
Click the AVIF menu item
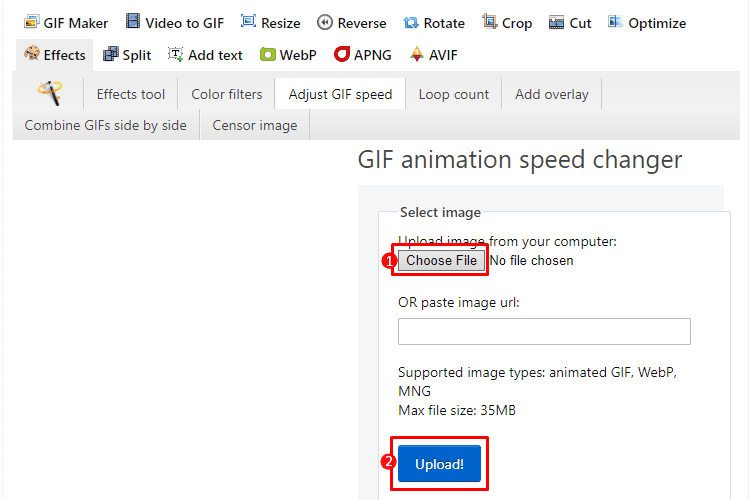point(433,55)
